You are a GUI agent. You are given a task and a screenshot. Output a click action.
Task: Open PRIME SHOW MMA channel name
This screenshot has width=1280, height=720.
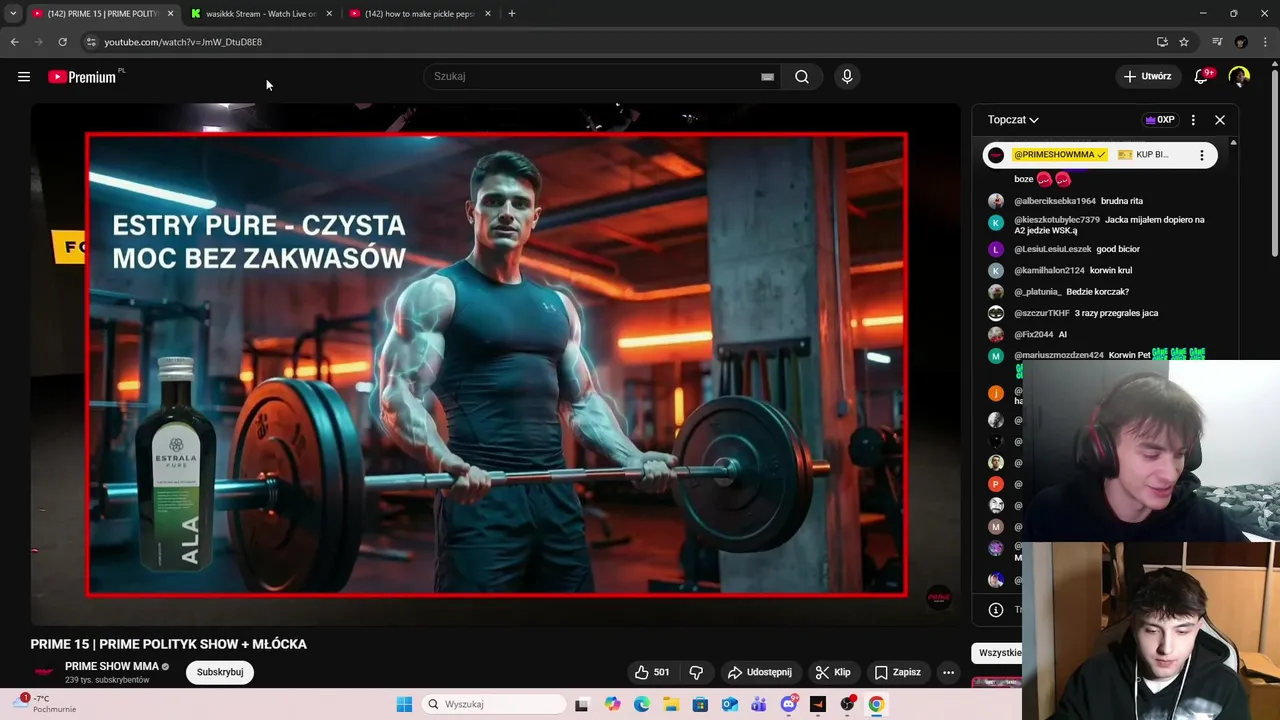(112, 666)
